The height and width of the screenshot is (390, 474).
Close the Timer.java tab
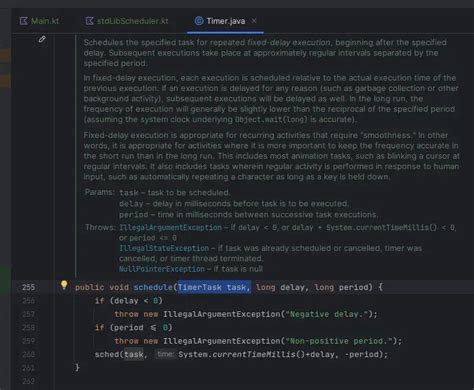pyautogui.click(x=254, y=21)
